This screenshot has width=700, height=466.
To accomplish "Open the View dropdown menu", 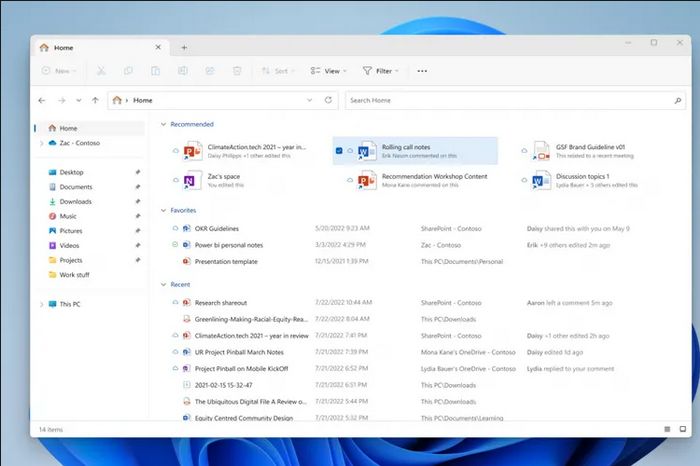I will (328, 71).
